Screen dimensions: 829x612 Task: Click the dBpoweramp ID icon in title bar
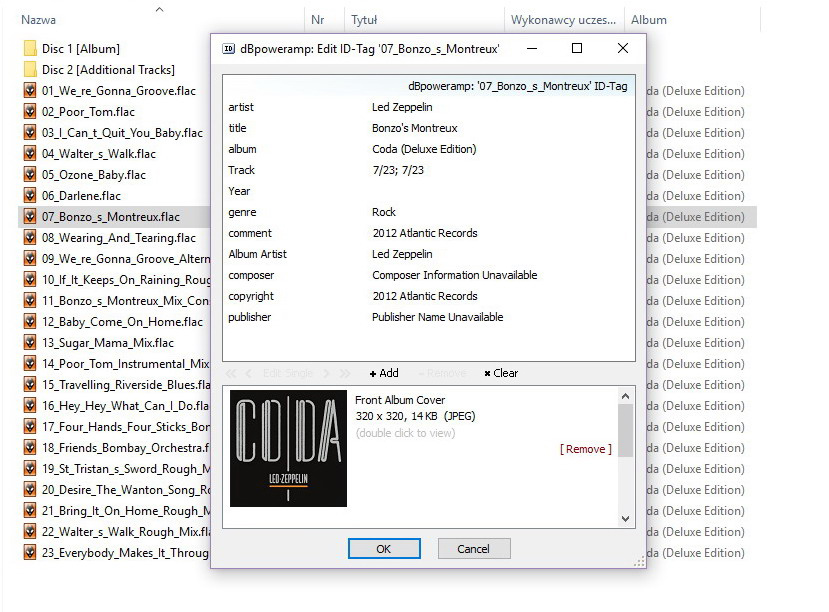[228, 49]
